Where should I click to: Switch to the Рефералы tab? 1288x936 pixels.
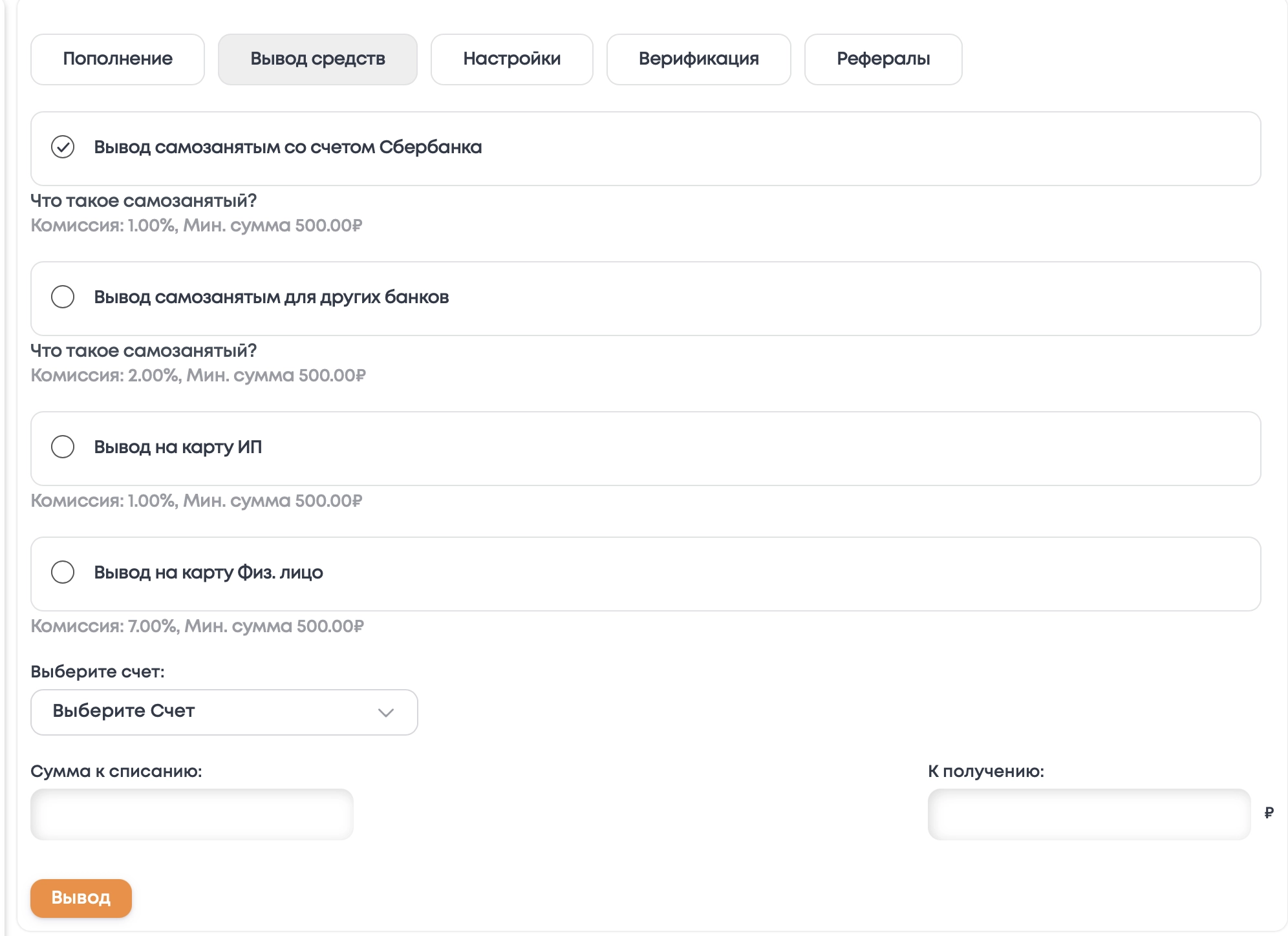[883, 59]
